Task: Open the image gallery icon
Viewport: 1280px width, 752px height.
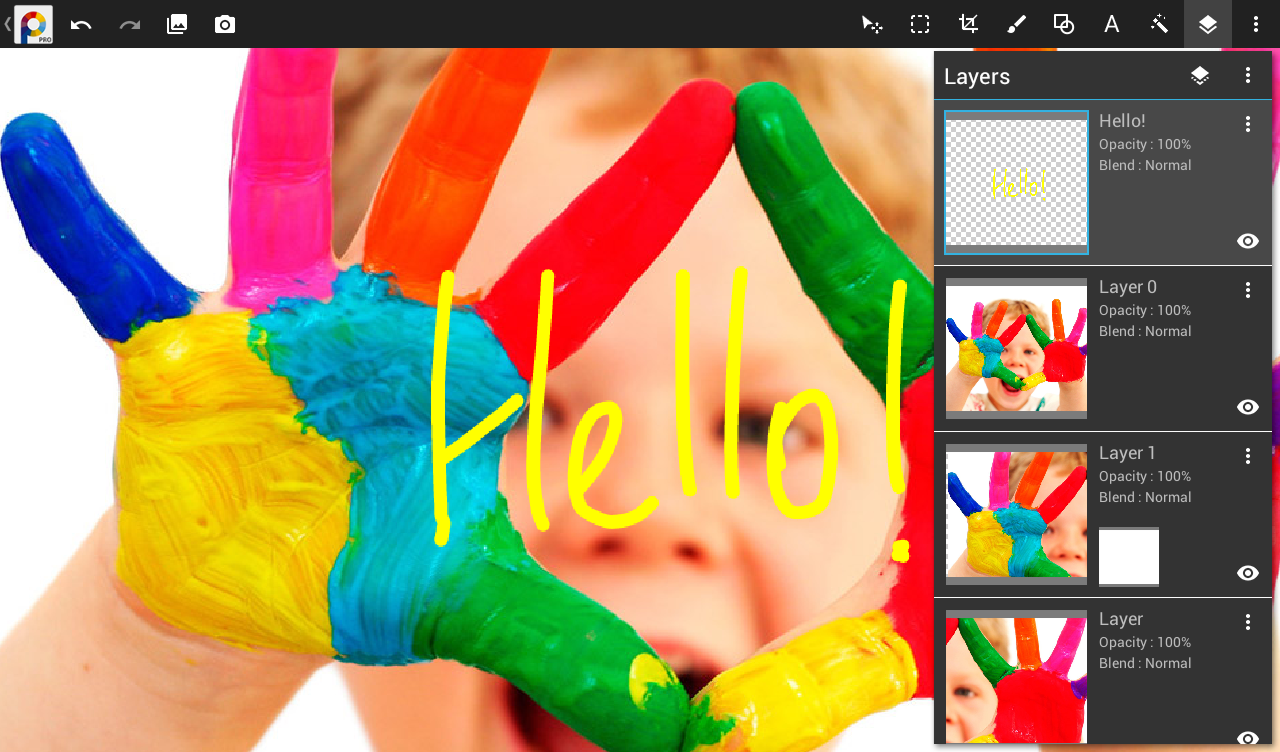Action: pyautogui.click(x=177, y=24)
